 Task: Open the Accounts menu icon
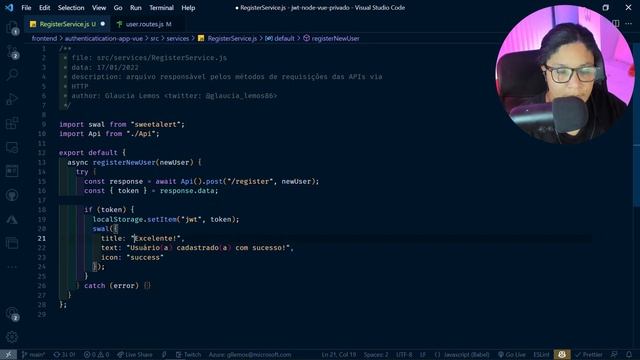click(12, 313)
